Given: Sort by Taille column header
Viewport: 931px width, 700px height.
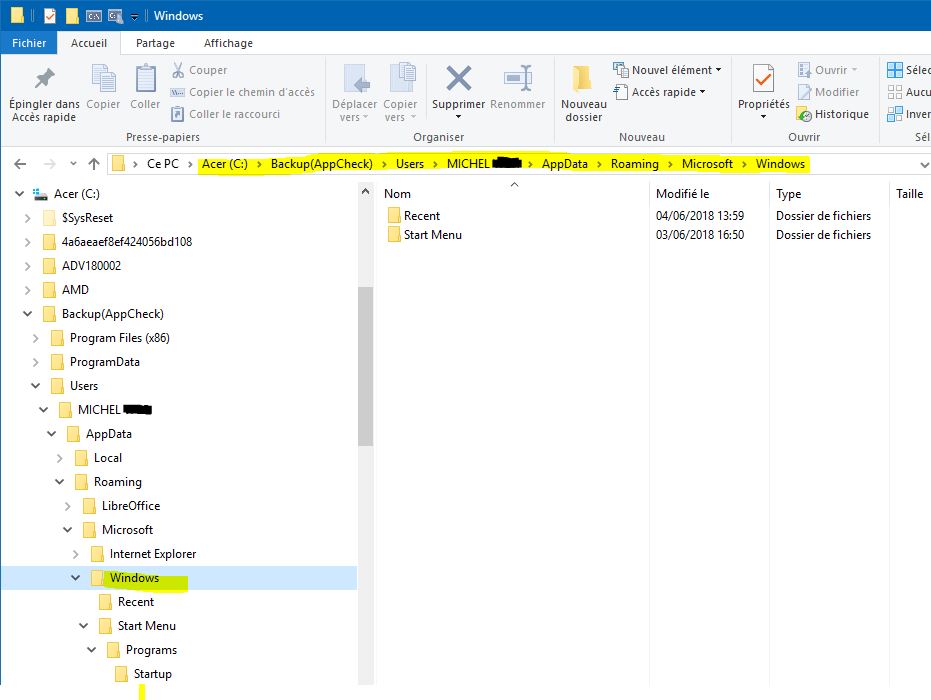Looking at the screenshot, I should 910,194.
